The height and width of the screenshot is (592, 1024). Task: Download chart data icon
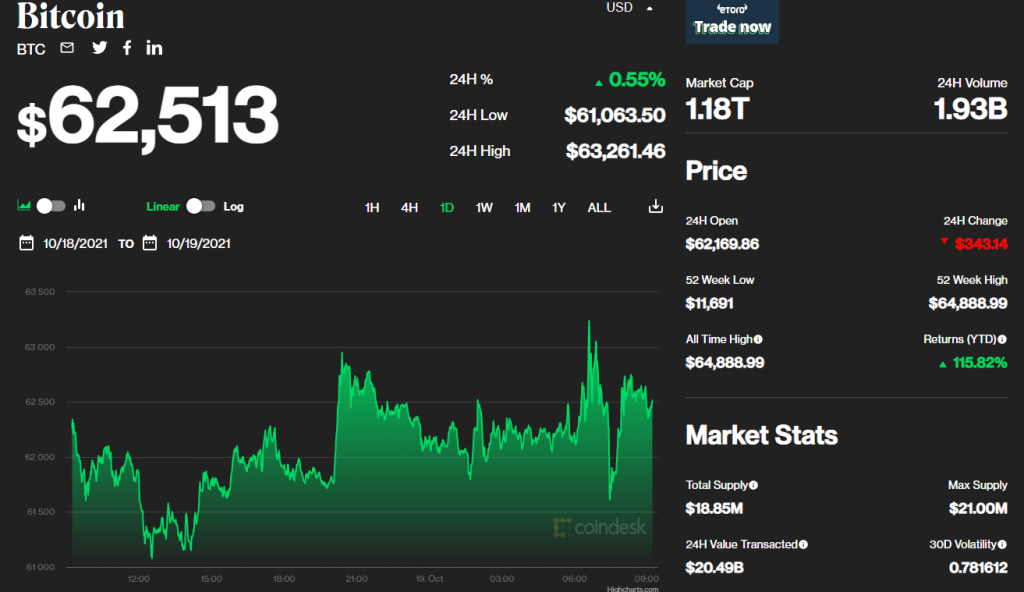point(656,206)
